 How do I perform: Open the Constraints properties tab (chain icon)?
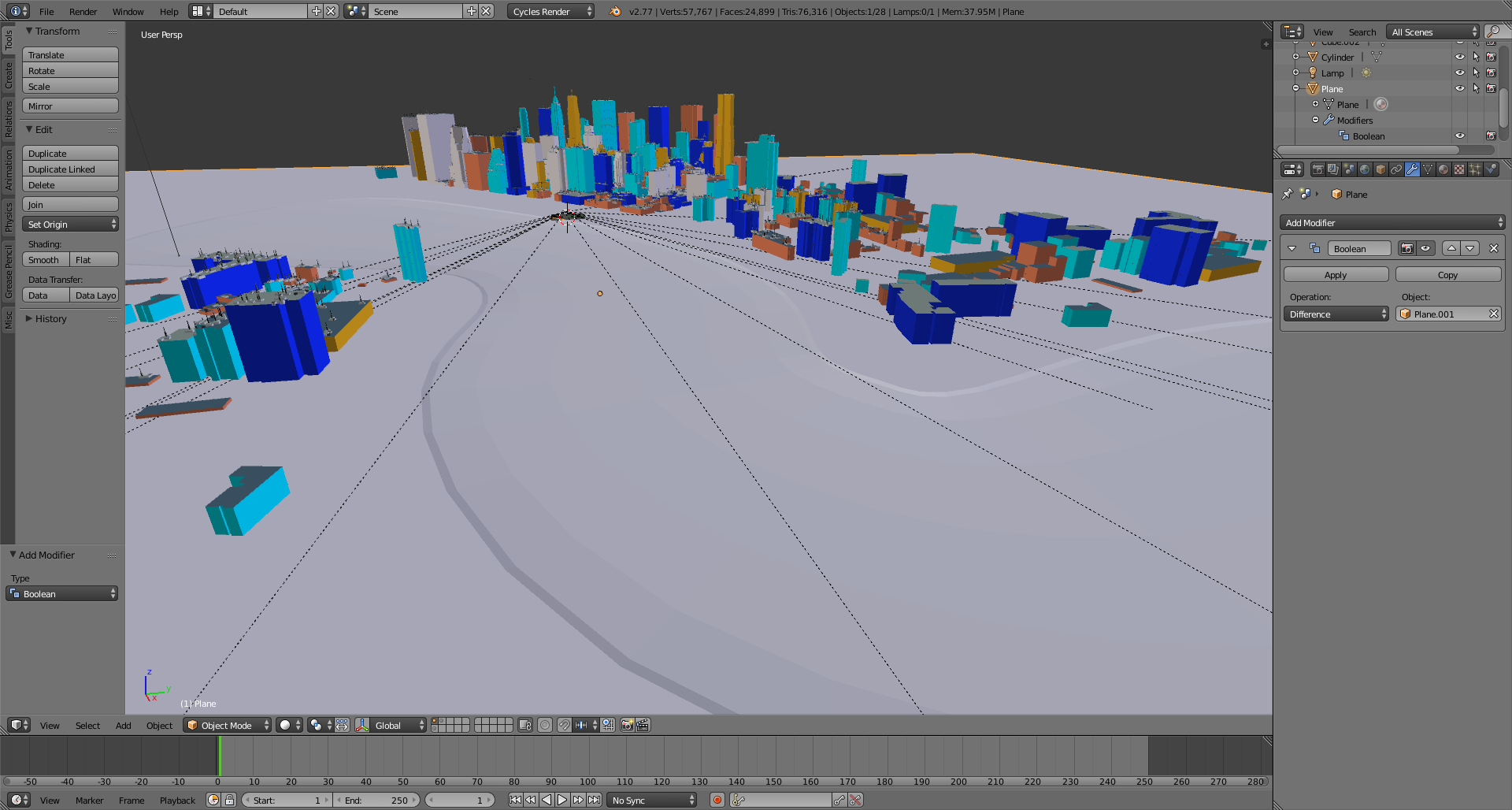[1396, 169]
